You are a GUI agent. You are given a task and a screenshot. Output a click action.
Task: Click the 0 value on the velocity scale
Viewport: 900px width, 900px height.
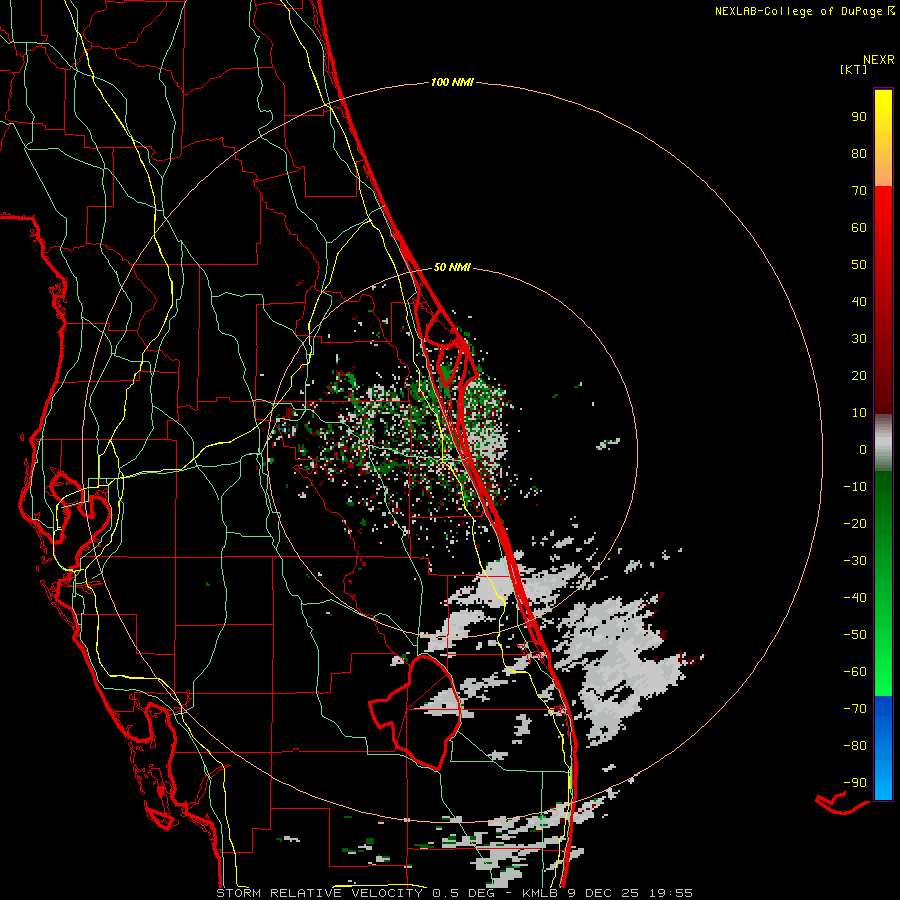click(x=863, y=450)
